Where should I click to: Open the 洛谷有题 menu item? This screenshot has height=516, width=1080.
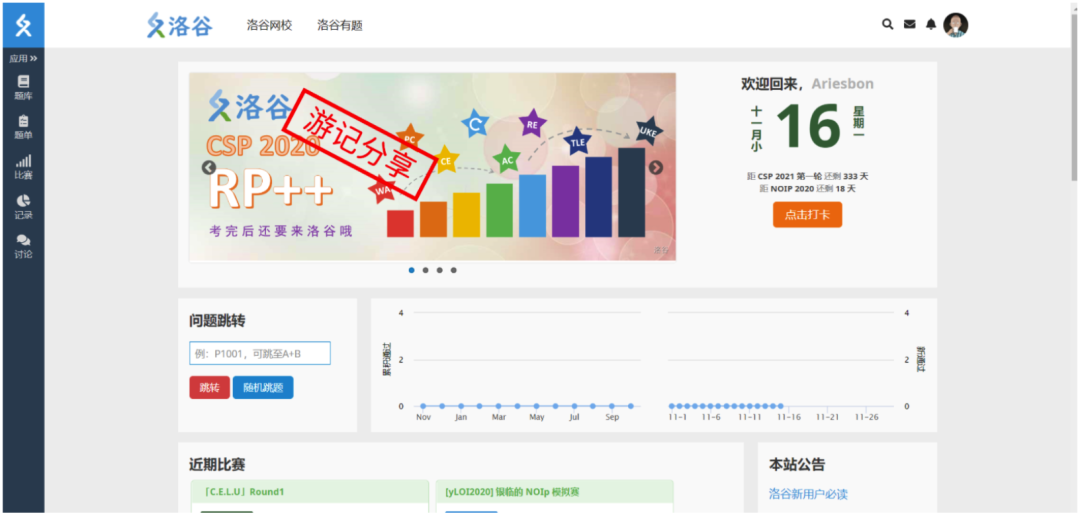(x=340, y=25)
